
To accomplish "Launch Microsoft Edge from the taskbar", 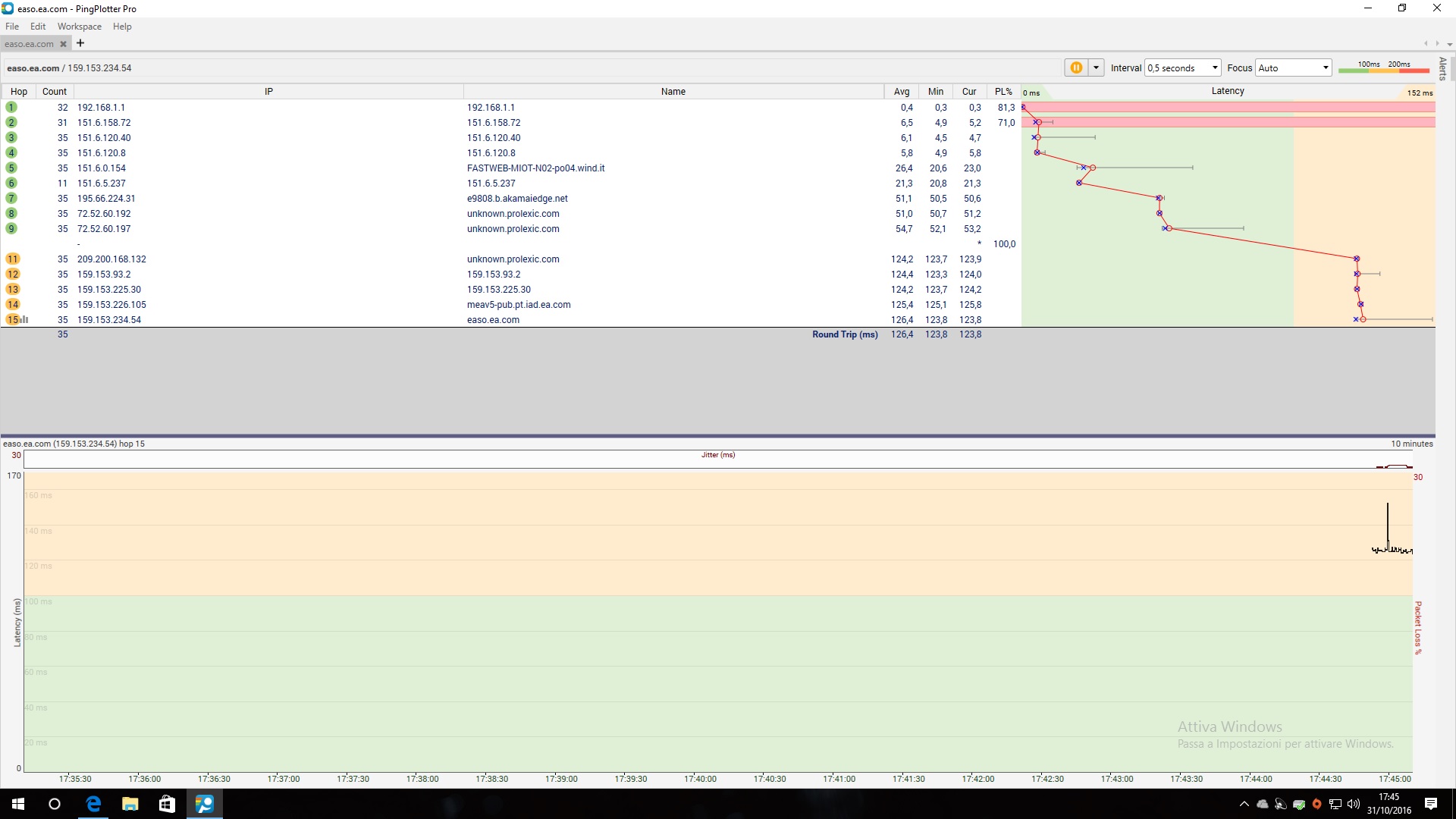I will point(93,804).
